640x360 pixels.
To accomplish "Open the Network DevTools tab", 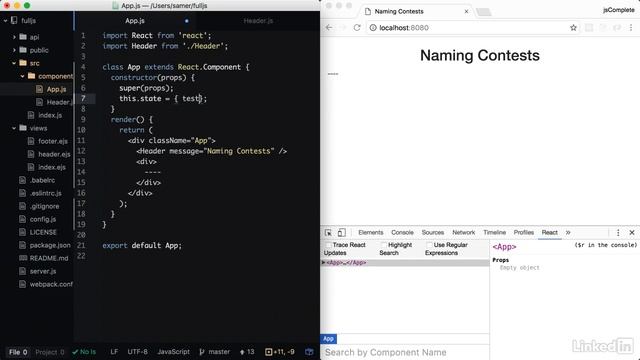I will pos(463,232).
